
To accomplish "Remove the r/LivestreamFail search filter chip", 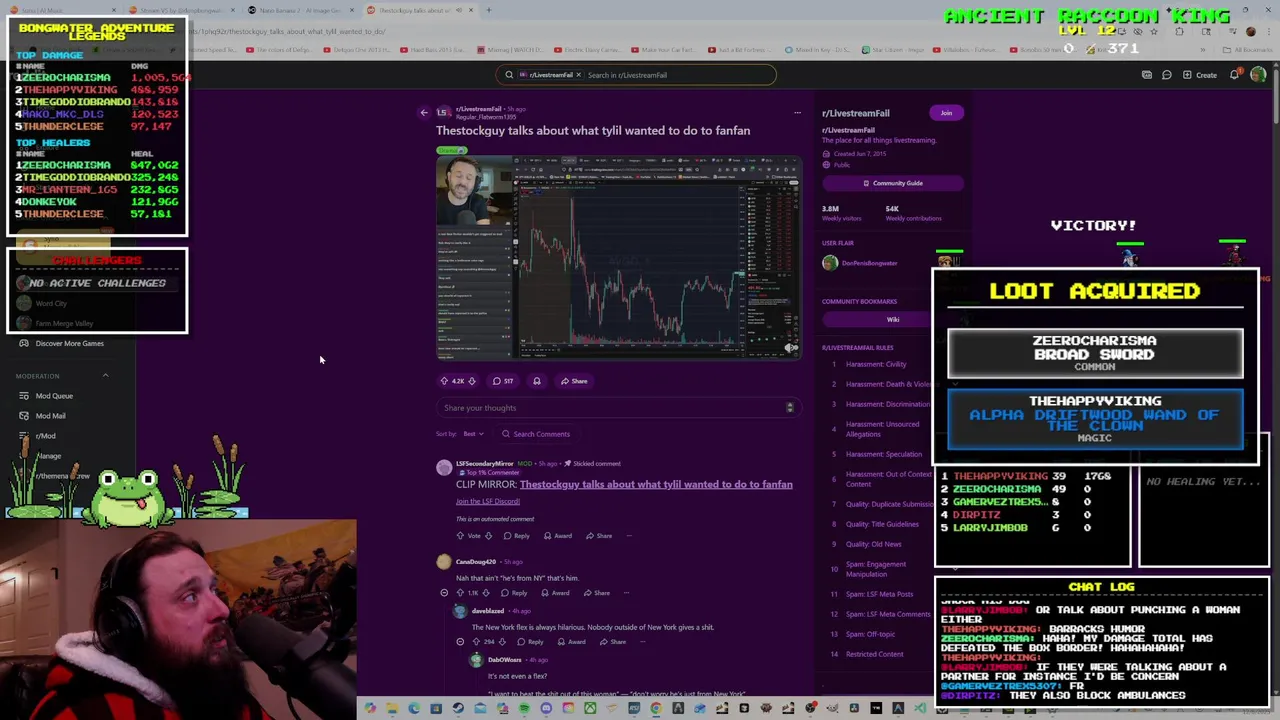I will [578, 75].
